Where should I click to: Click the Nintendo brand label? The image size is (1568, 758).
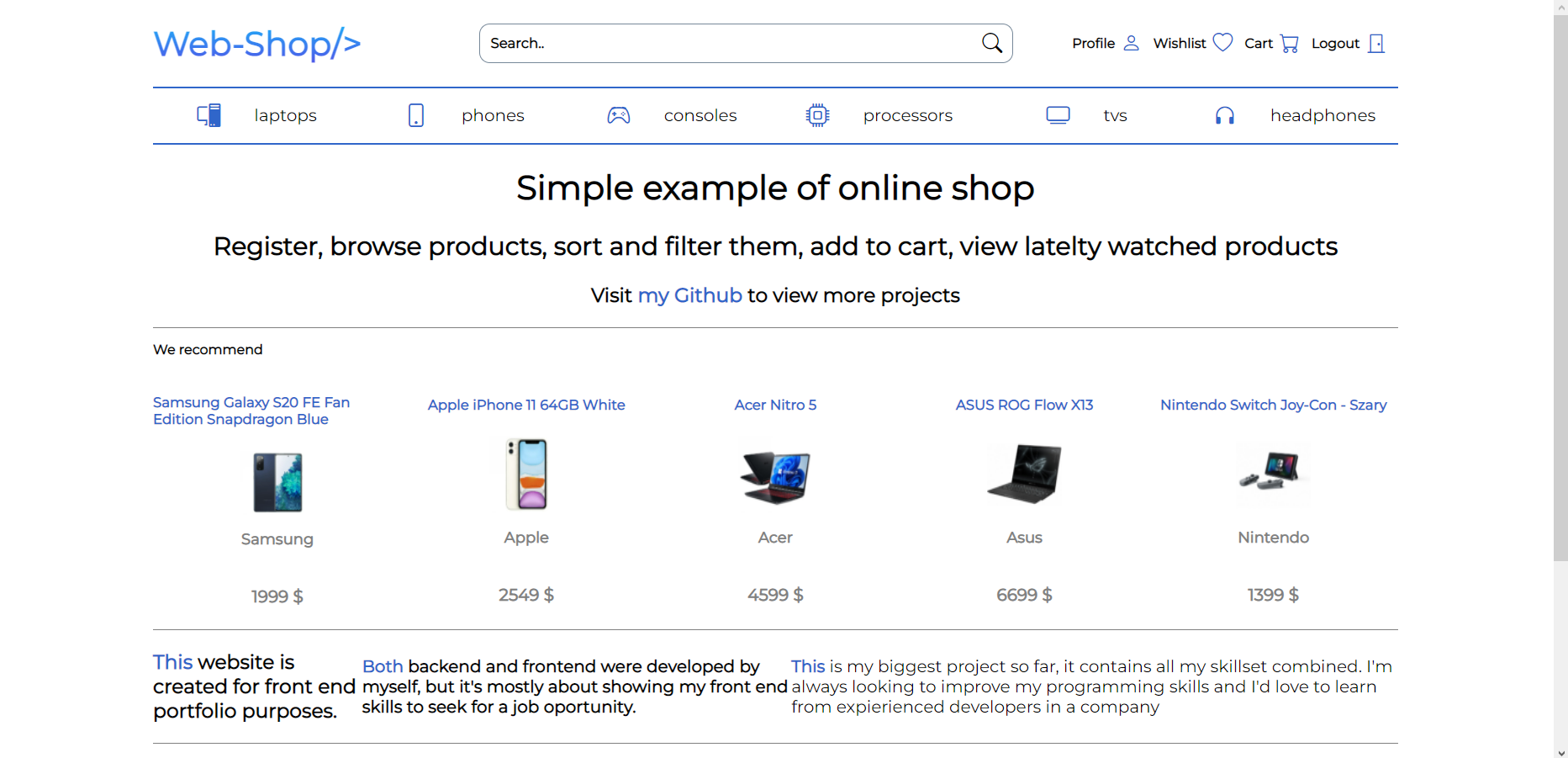pyautogui.click(x=1273, y=538)
